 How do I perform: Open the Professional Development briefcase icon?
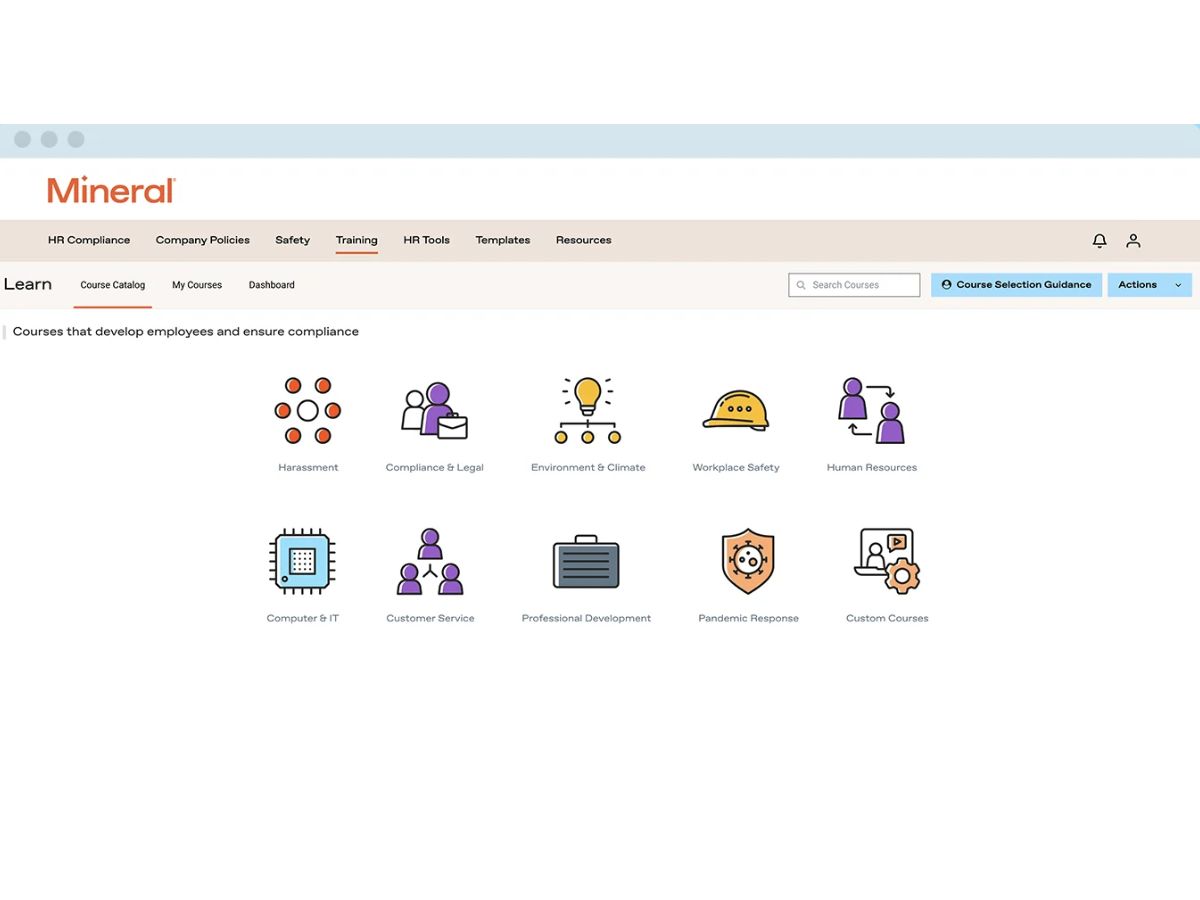(586, 562)
